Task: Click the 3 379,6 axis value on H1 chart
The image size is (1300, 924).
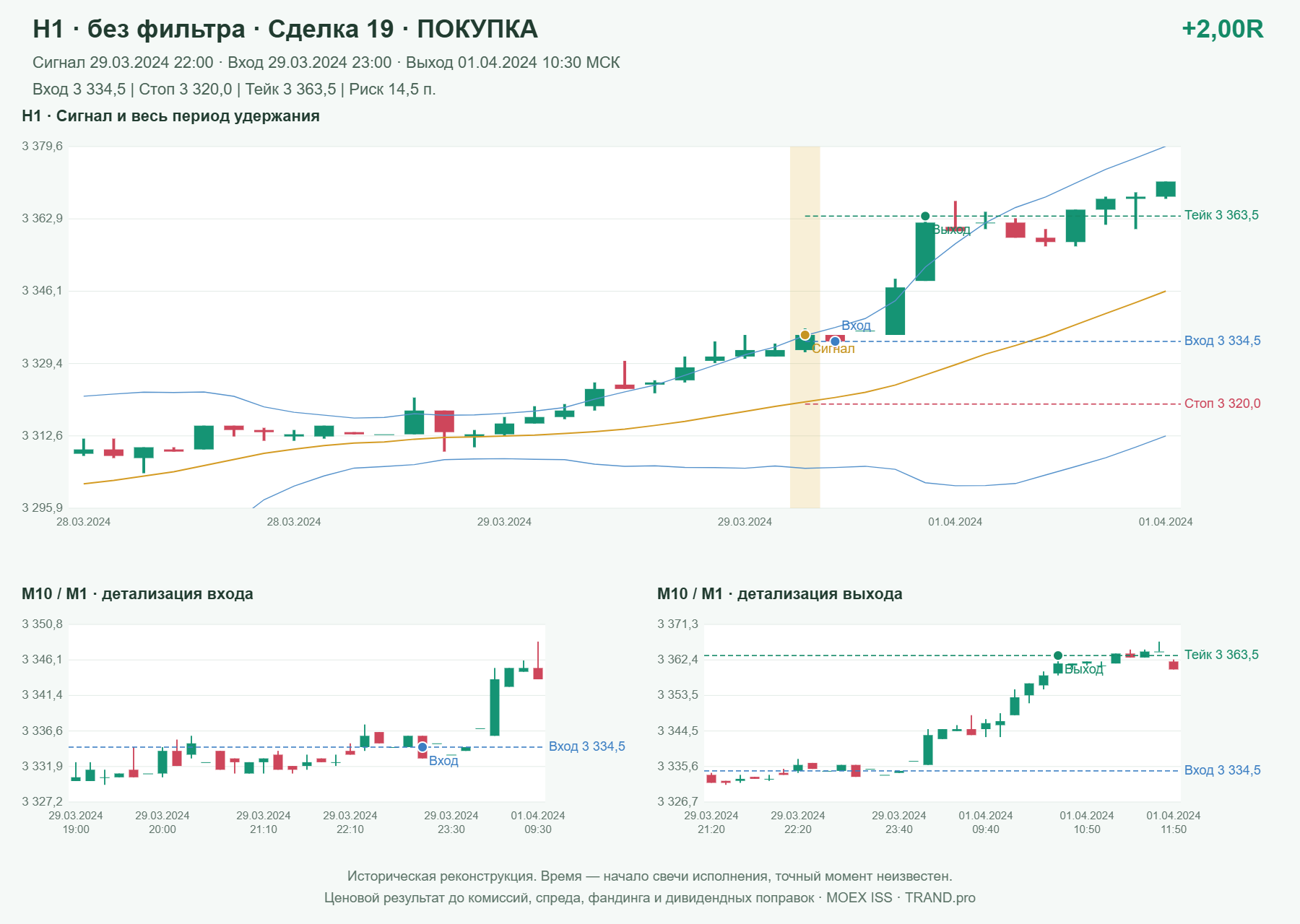Action: pos(42,147)
